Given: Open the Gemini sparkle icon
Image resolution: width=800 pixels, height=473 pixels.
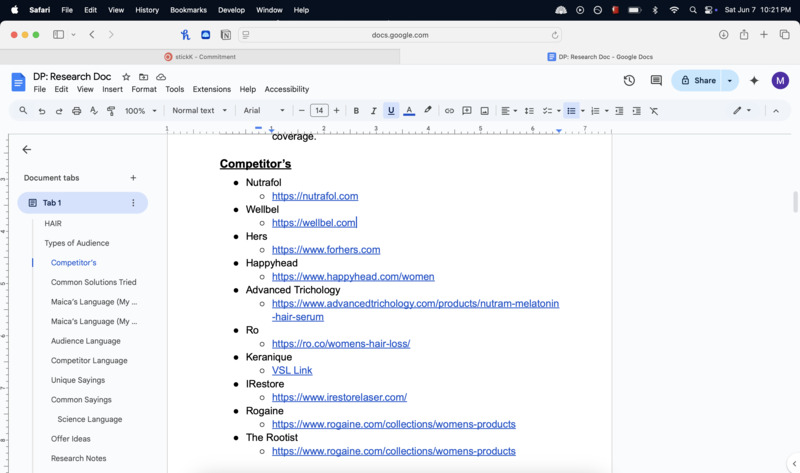Looking at the screenshot, I should pos(754,80).
